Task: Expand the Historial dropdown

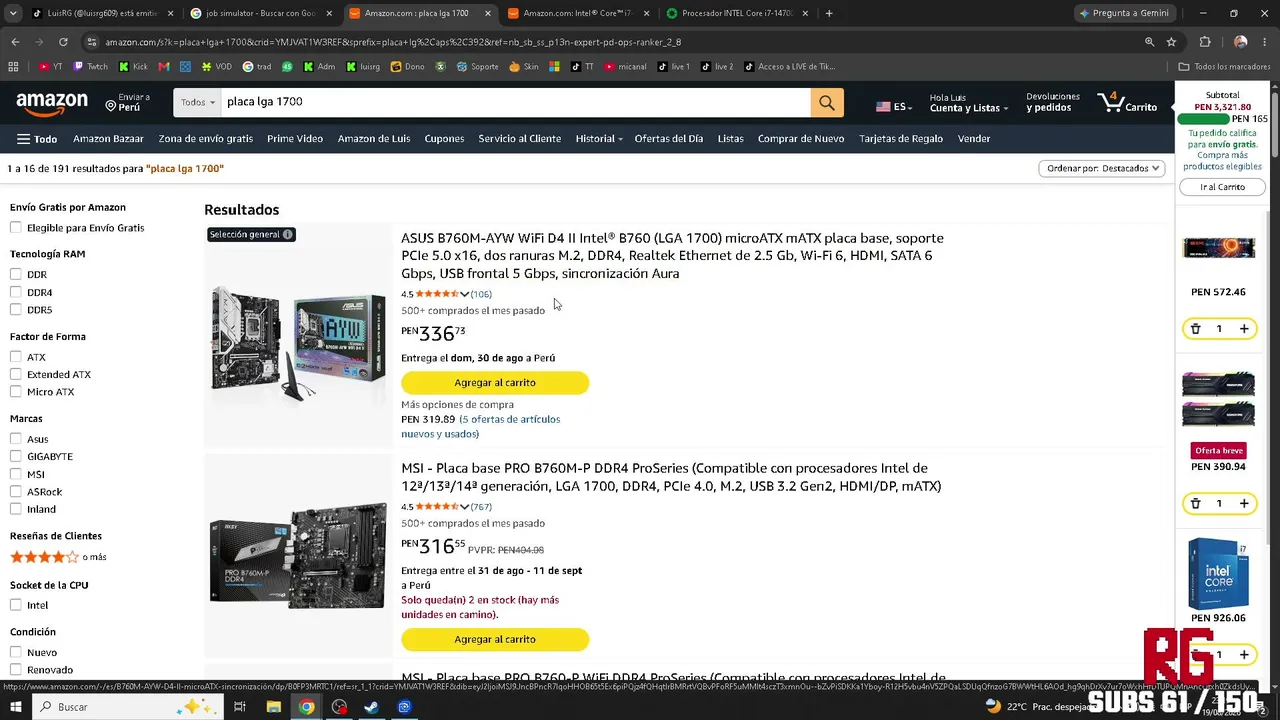Action: (x=599, y=139)
